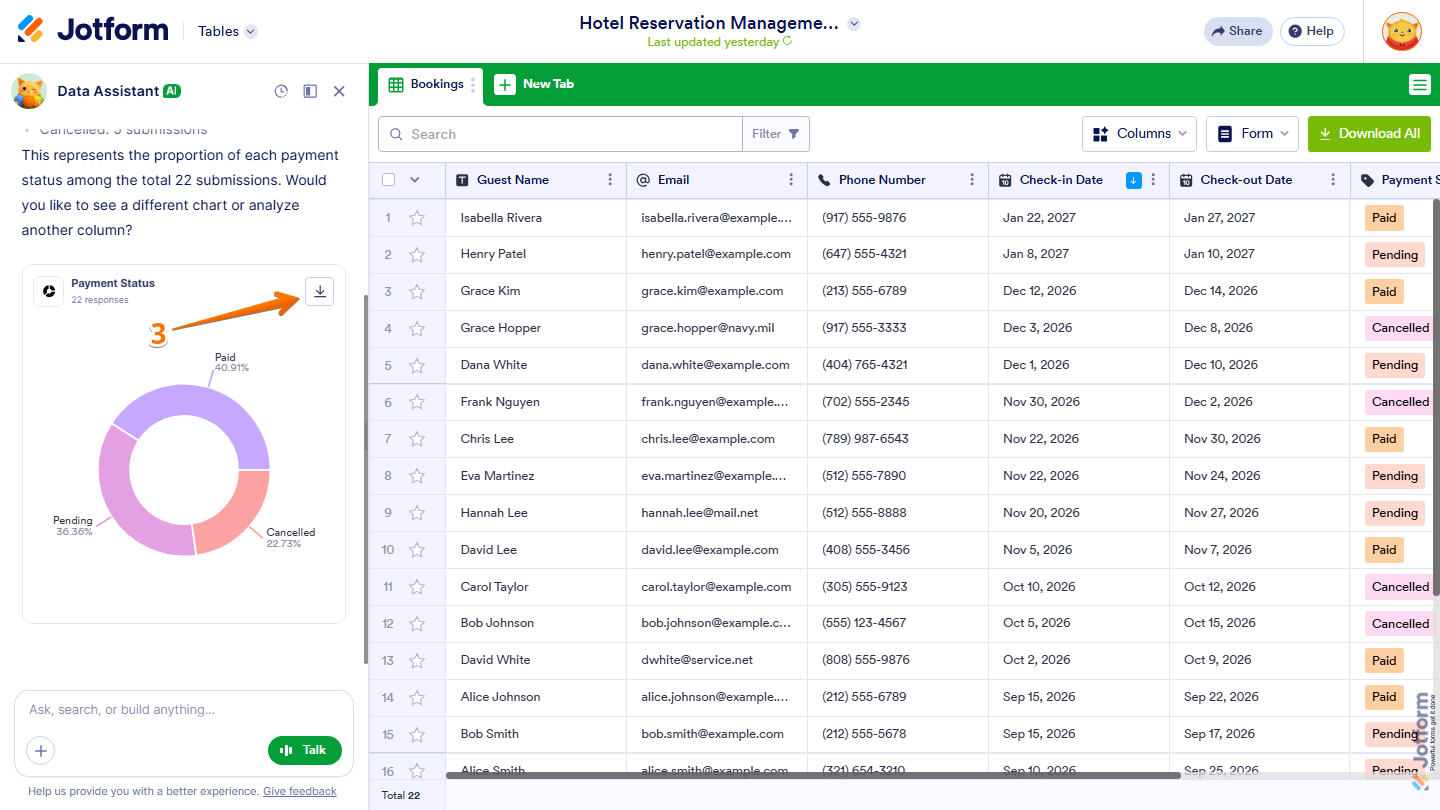Click the table Search field

pyautogui.click(x=560, y=134)
